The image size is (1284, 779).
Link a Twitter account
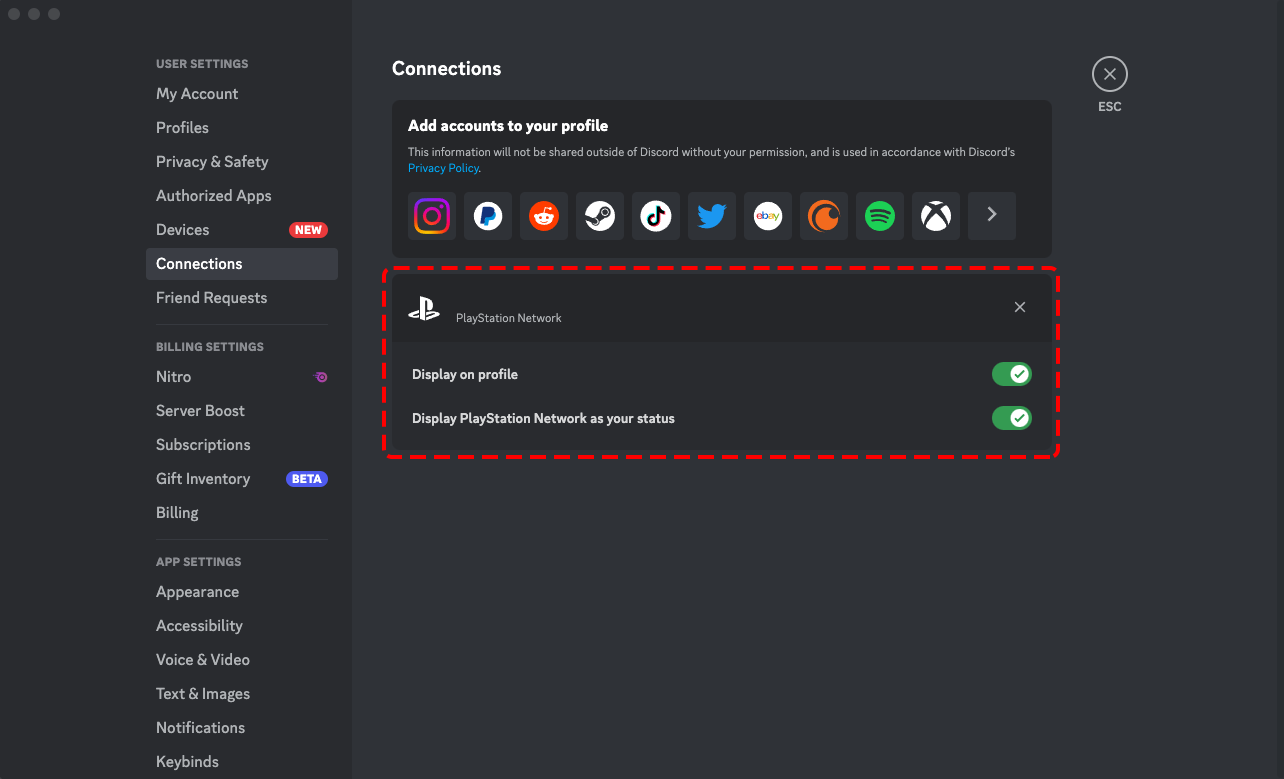712,216
